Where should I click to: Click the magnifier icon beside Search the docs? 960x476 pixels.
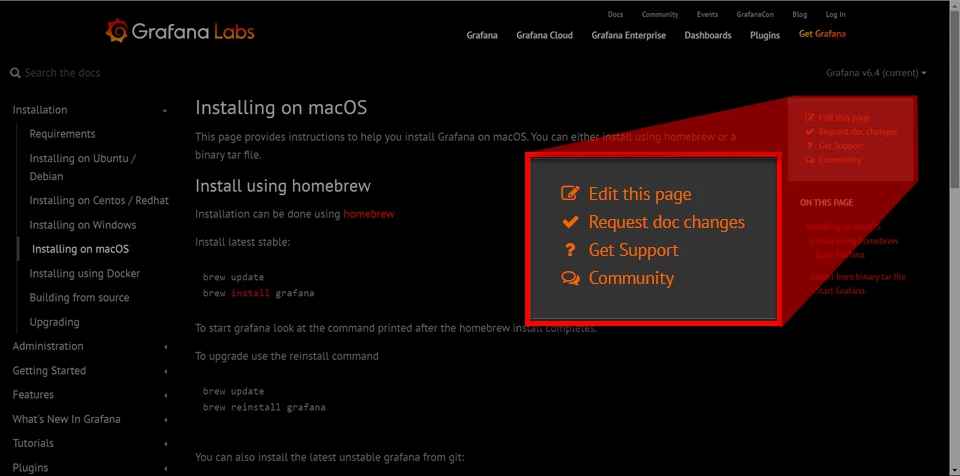tap(15, 73)
